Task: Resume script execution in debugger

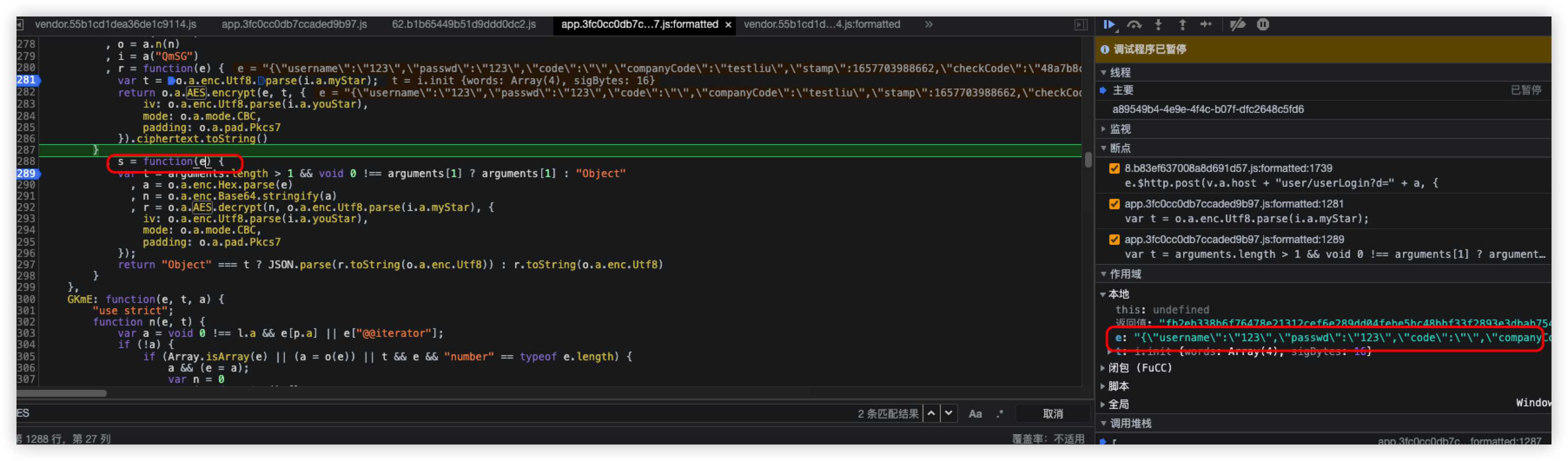Action: click(x=1109, y=24)
